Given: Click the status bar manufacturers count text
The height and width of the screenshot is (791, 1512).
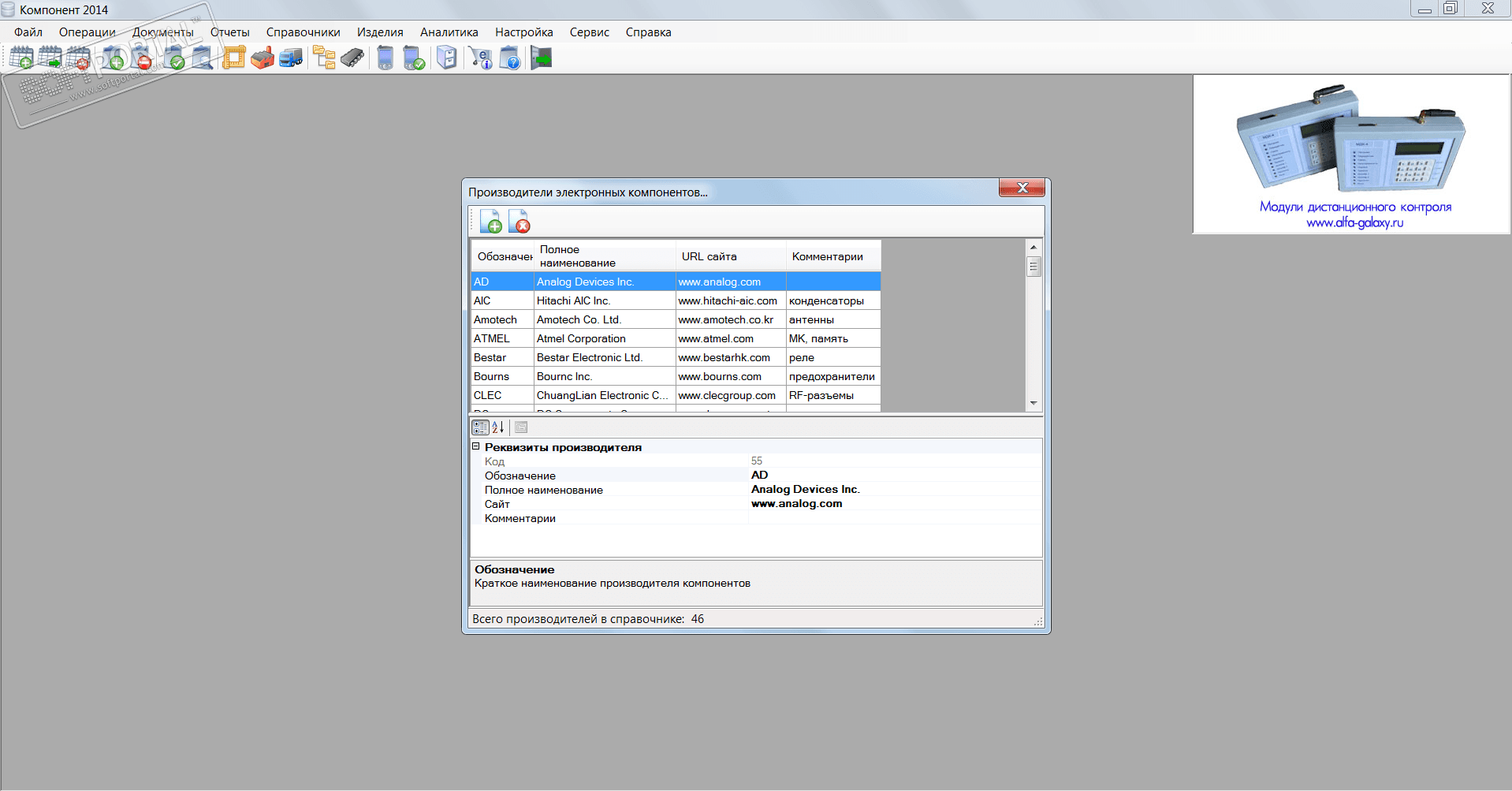Looking at the screenshot, I should point(588,619).
